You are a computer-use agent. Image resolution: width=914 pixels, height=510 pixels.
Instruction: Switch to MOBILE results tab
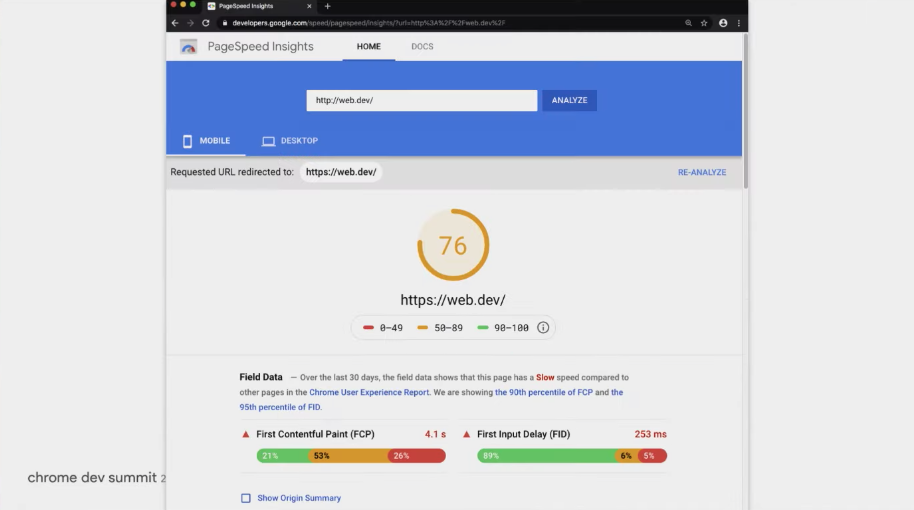206,141
